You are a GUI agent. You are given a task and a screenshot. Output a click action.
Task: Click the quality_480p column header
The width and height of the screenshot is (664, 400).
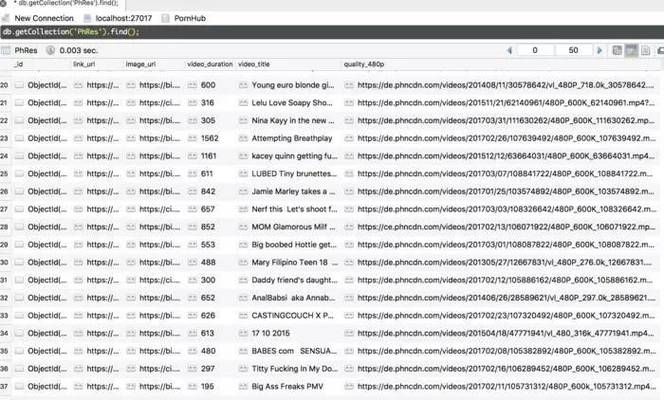[x=367, y=64]
